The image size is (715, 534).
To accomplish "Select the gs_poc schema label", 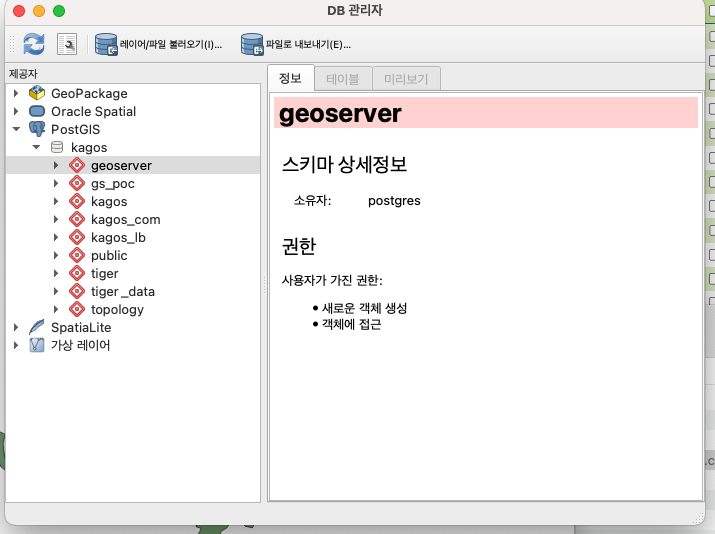I will point(113,184).
